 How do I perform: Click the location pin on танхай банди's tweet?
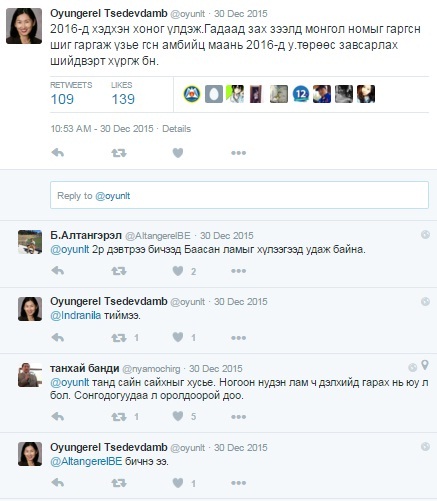coord(425,365)
